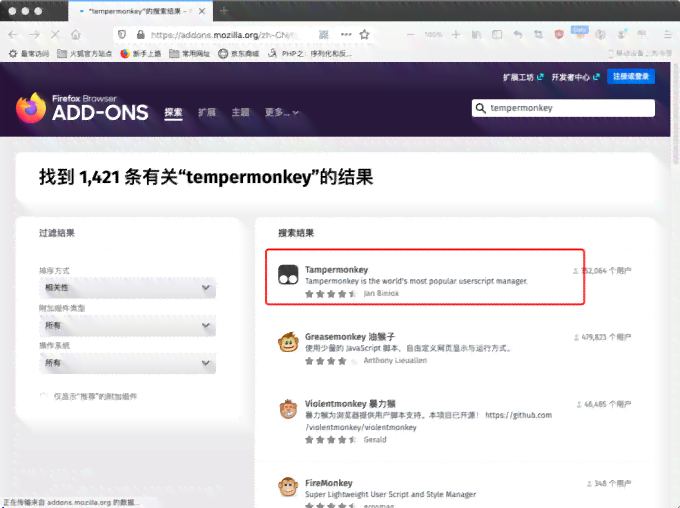Click the QR code icon in address bar

tap(324, 34)
